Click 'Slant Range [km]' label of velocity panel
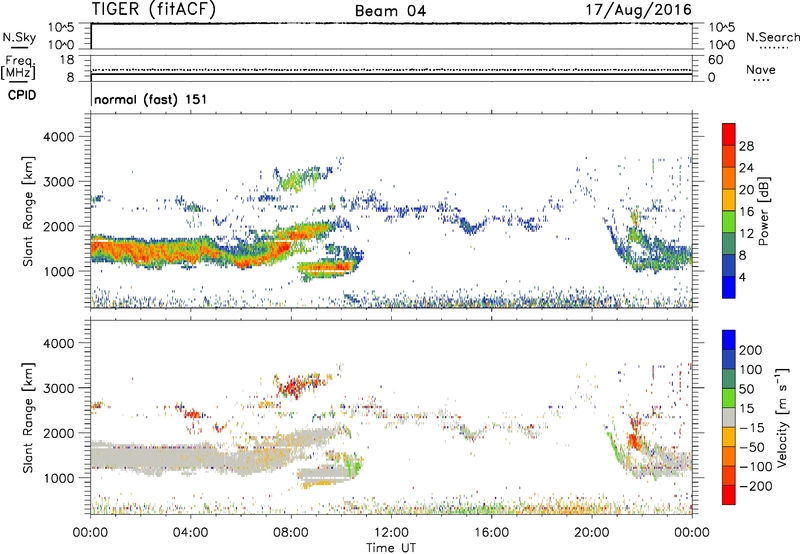 point(28,417)
